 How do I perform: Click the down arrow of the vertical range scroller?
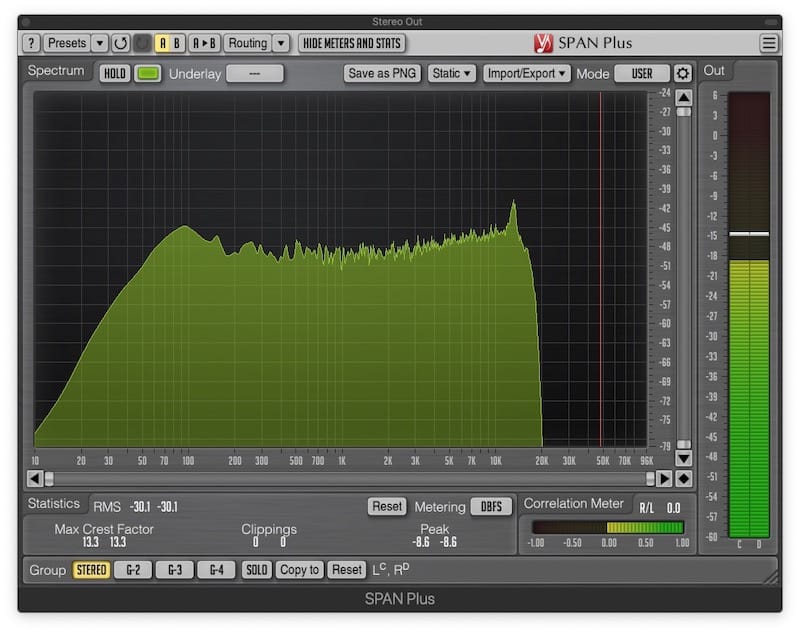(684, 458)
